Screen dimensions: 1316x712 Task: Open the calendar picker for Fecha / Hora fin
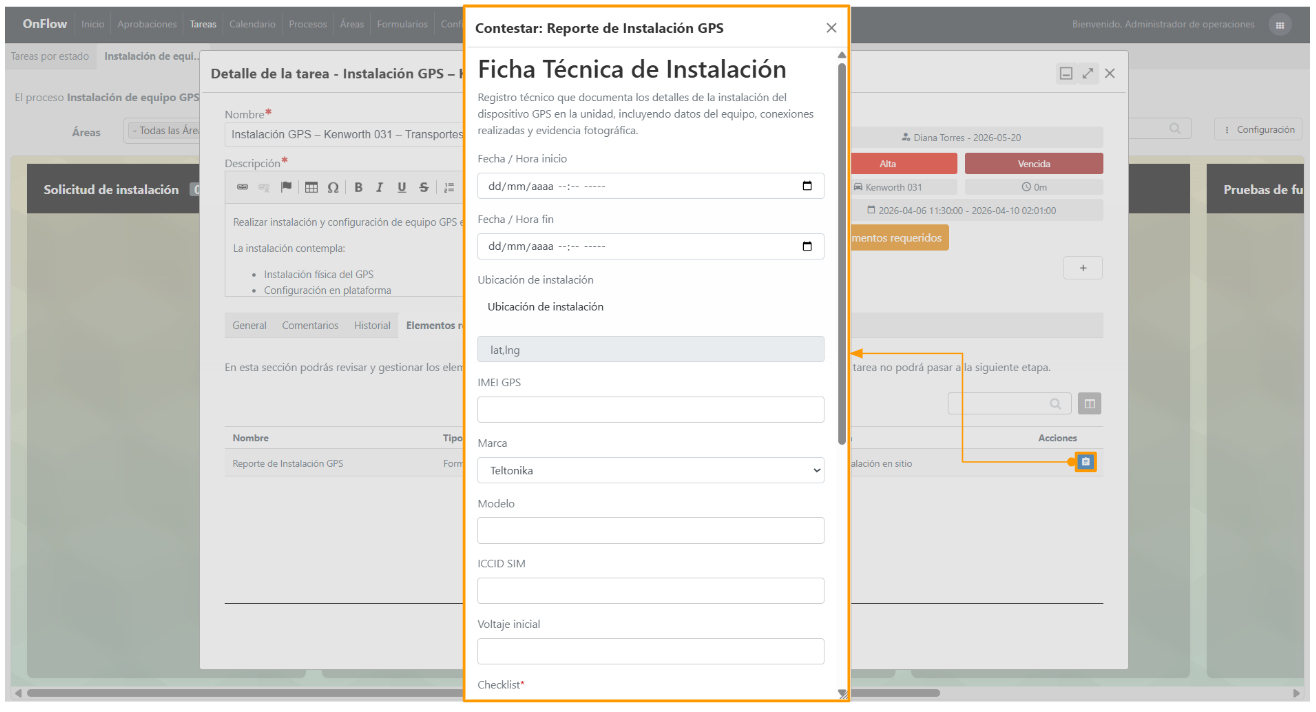pos(807,247)
